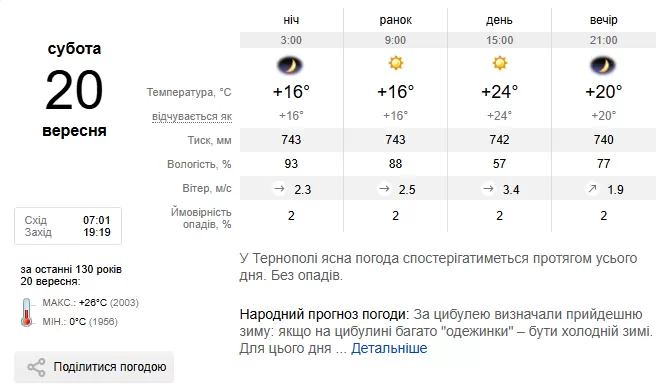Click the wind arrow beside 3.4 m/s
The image size is (667, 389).
[488, 189]
